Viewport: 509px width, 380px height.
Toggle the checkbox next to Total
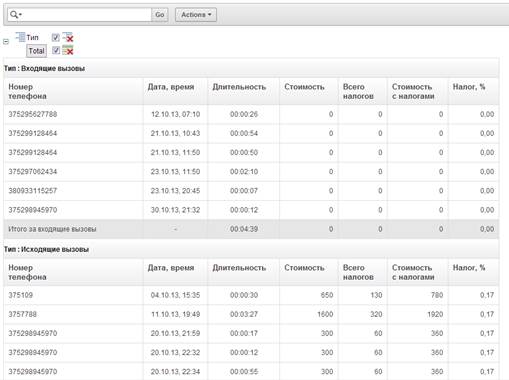(56, 50)
